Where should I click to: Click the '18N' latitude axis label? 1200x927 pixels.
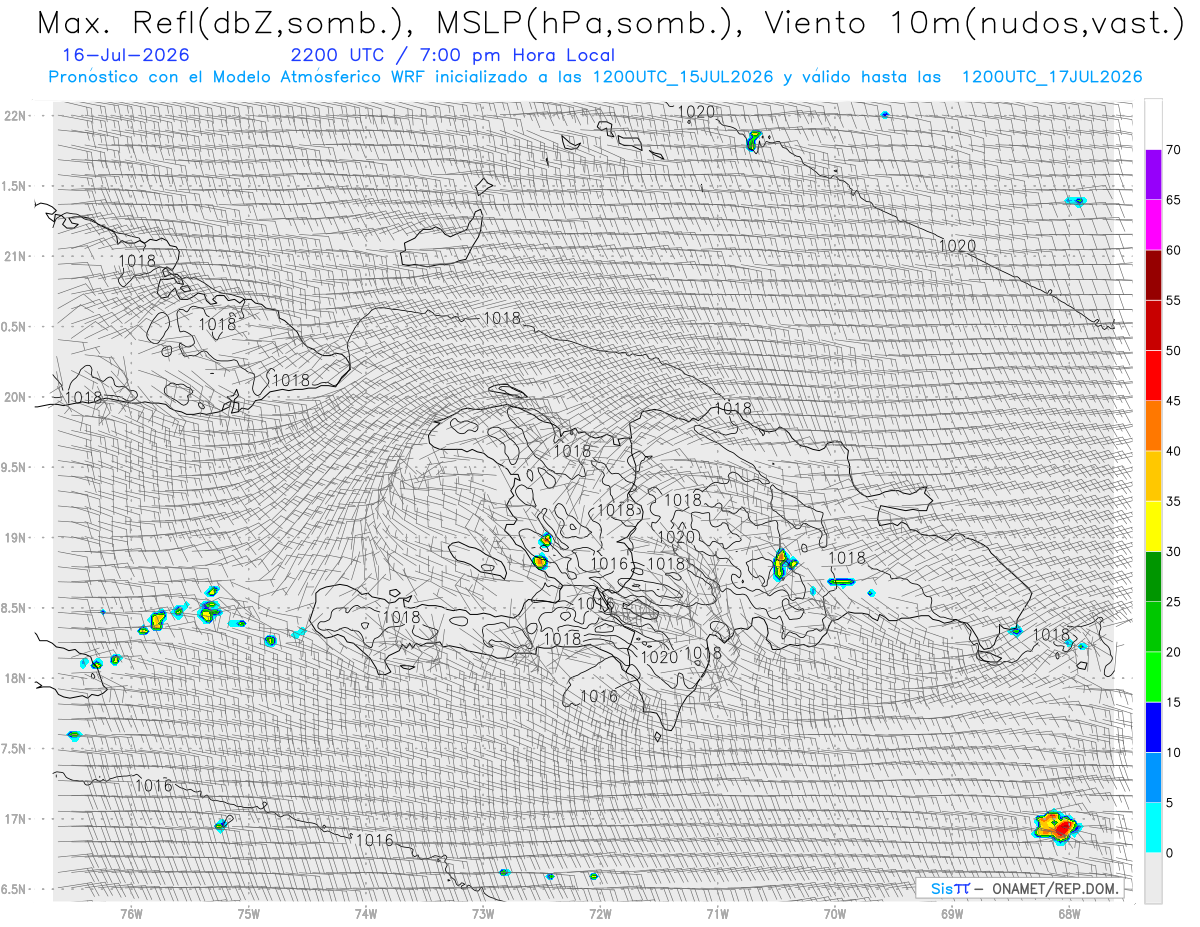17,678
